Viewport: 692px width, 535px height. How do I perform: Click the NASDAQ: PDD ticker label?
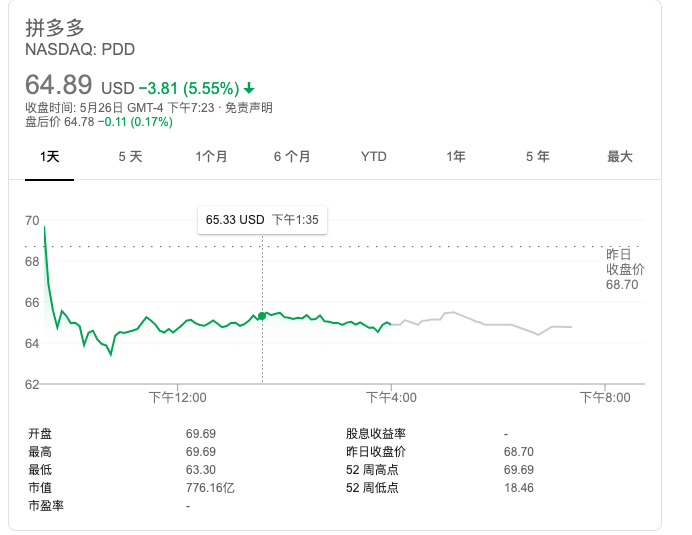pos(80,49)
